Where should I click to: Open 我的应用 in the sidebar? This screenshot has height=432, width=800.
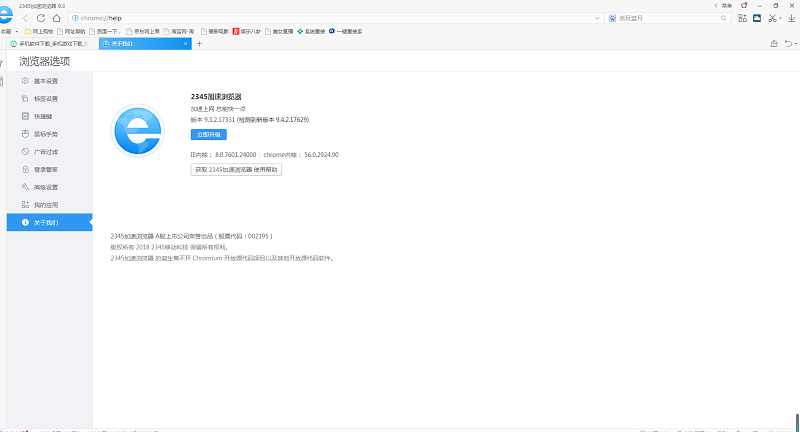coord(49,205)
